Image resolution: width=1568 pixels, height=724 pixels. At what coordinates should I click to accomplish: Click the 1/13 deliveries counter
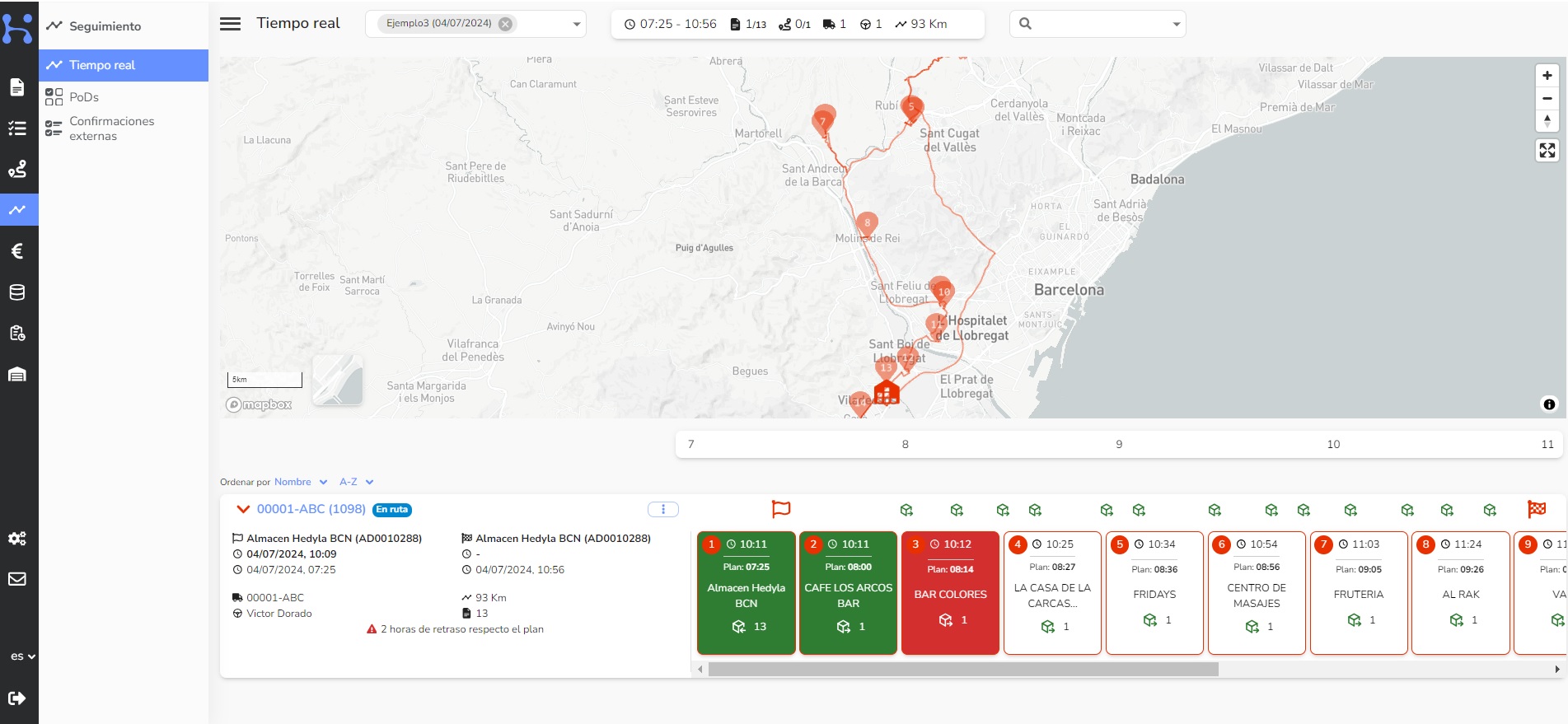click(x=748, y=25)
